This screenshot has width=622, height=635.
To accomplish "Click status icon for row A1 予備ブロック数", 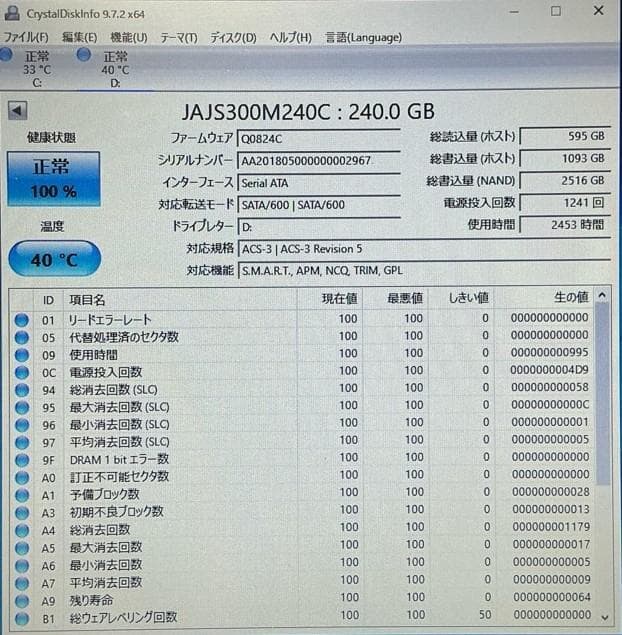I will point(21,495).
